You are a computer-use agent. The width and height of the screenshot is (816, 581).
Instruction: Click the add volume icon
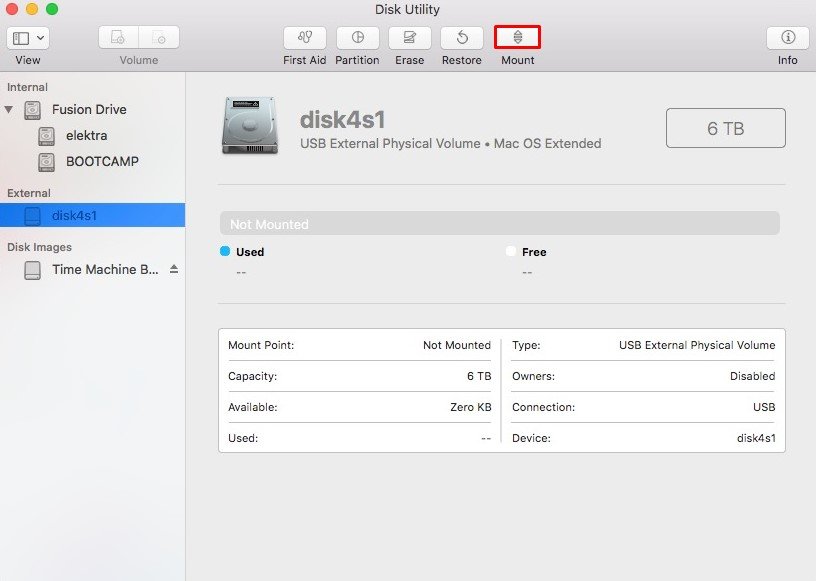click(x=119, y=38)
